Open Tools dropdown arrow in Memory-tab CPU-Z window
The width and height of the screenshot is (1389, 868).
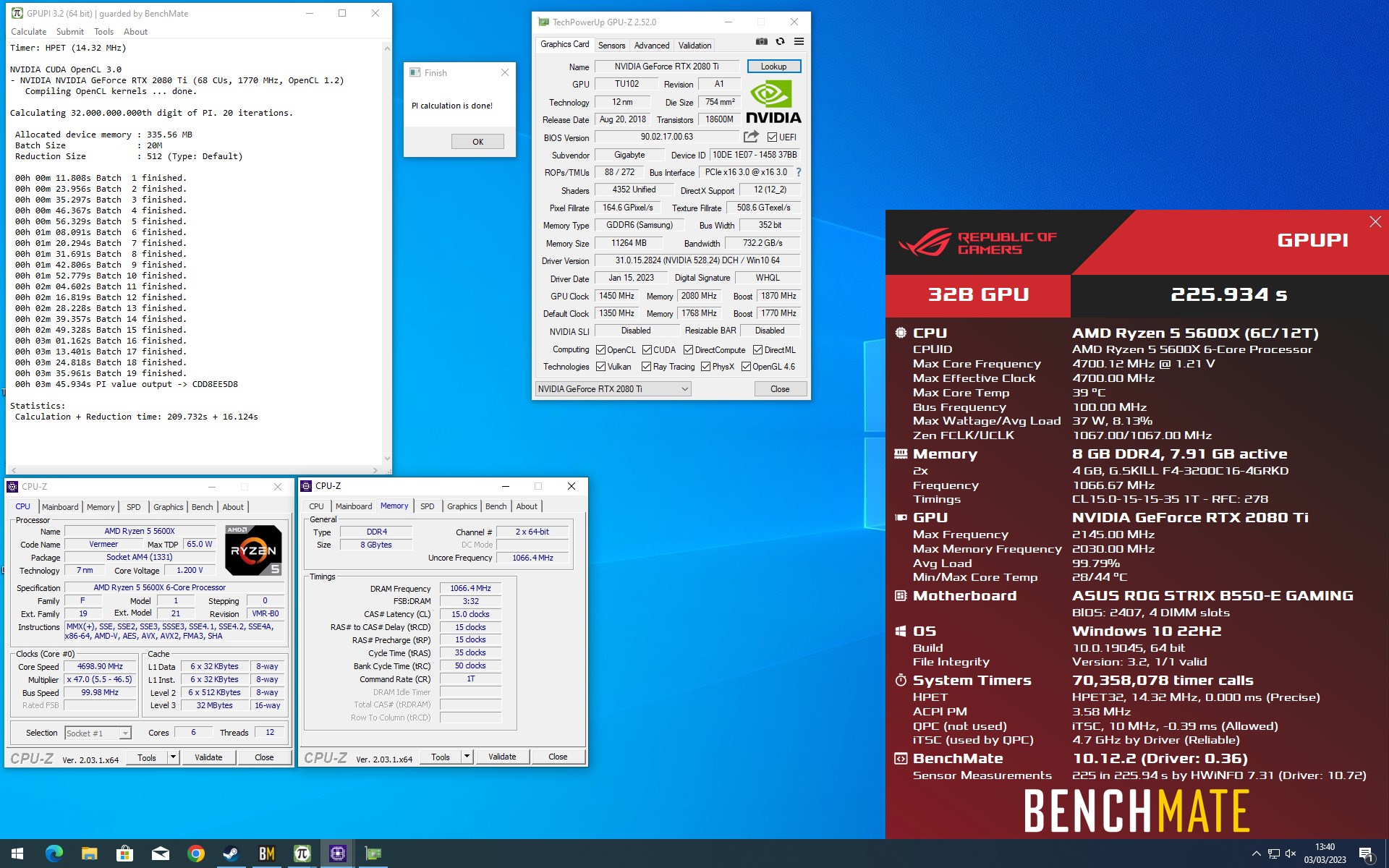467,757
